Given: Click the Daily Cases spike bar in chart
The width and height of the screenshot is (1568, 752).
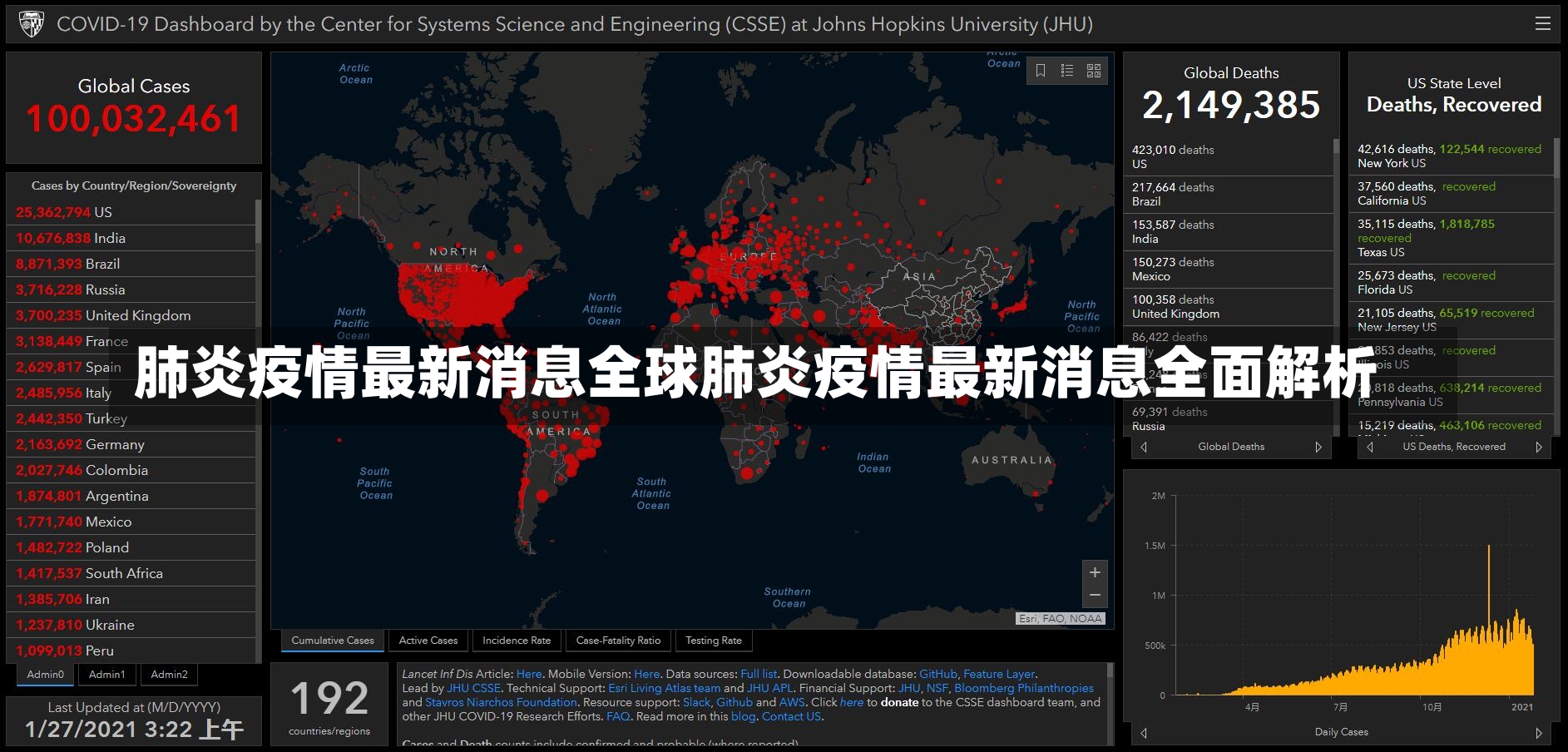Looking at the screenshot, I should click(x=1488, y=620).
